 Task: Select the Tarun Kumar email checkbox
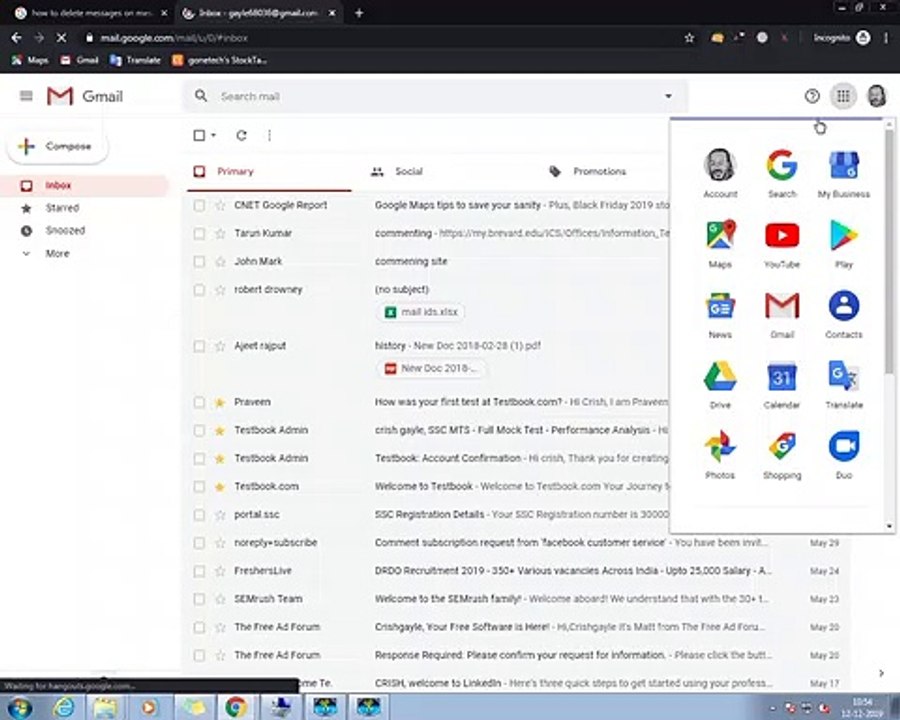199,234
